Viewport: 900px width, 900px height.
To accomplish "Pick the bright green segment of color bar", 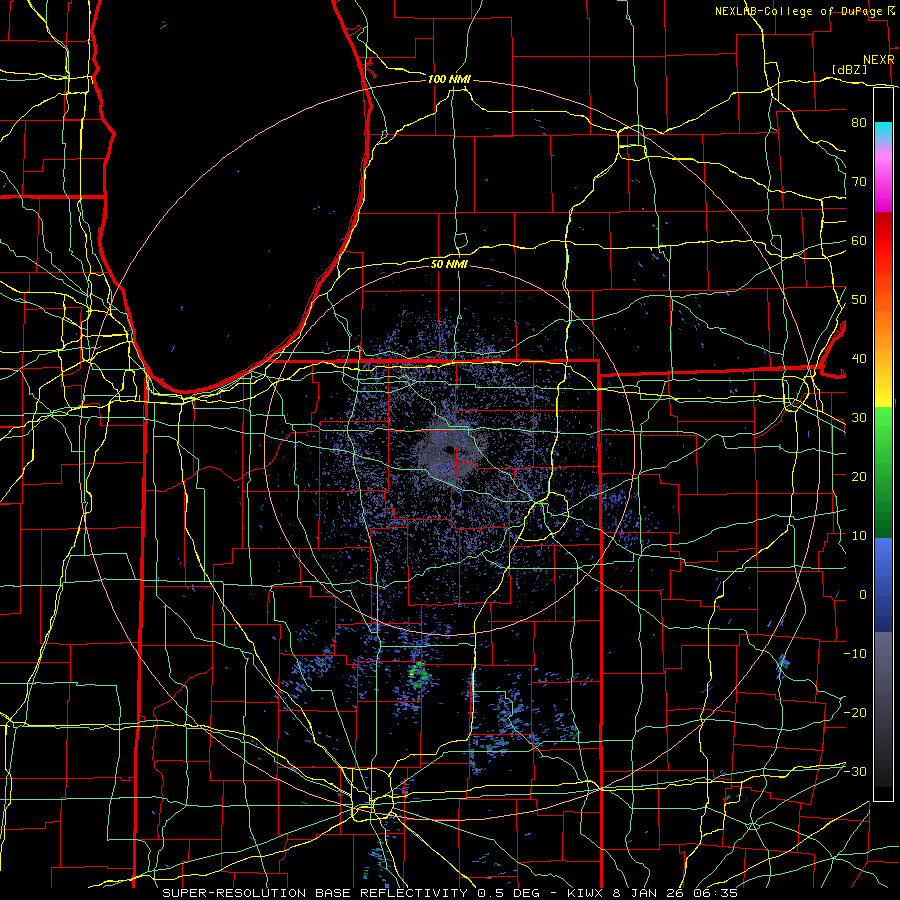I will (x=883, y=436).
